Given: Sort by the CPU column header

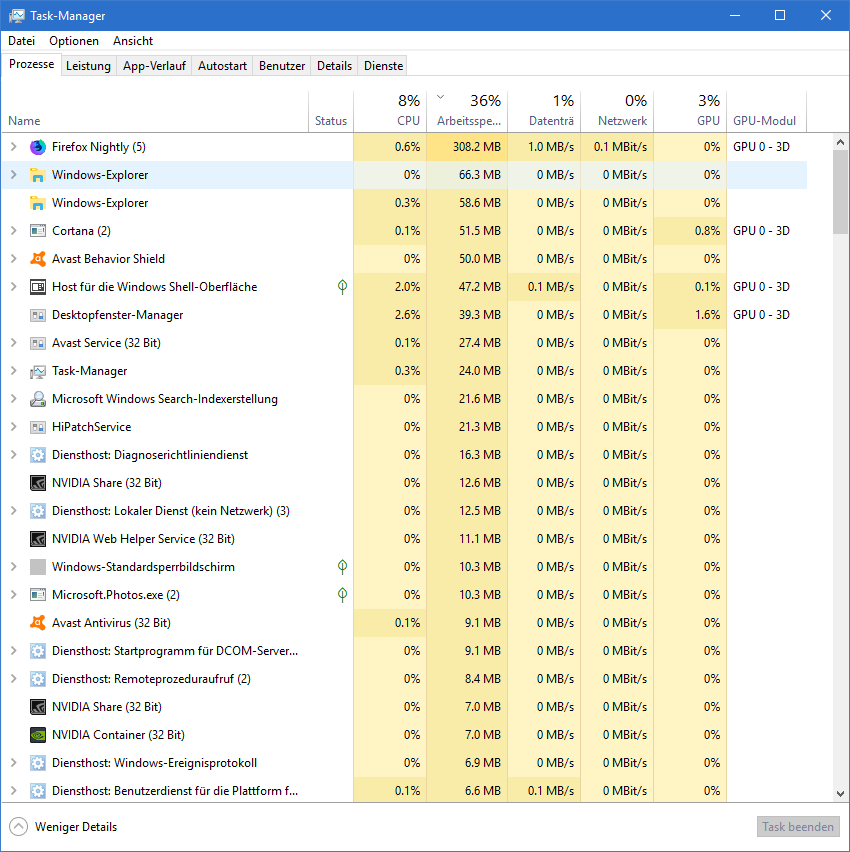Looking at the screenshot, I should tap(390, 111).
